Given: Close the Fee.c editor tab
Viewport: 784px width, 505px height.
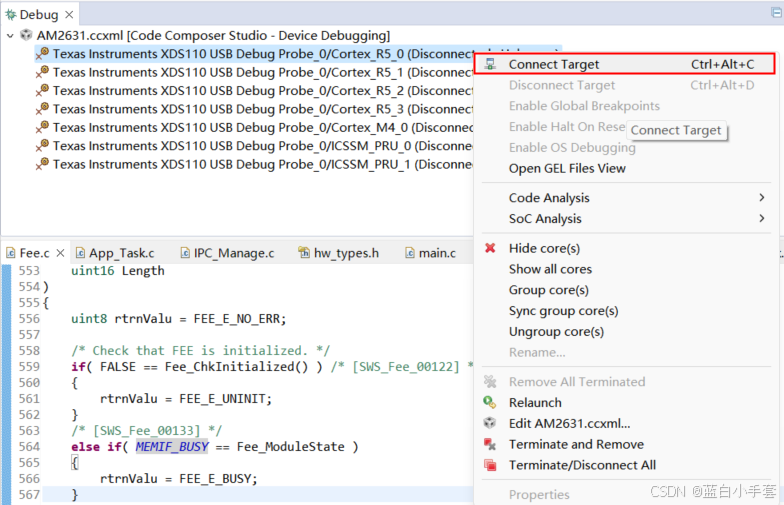Looking at the screenshot, I should click(x=60, y=253).
